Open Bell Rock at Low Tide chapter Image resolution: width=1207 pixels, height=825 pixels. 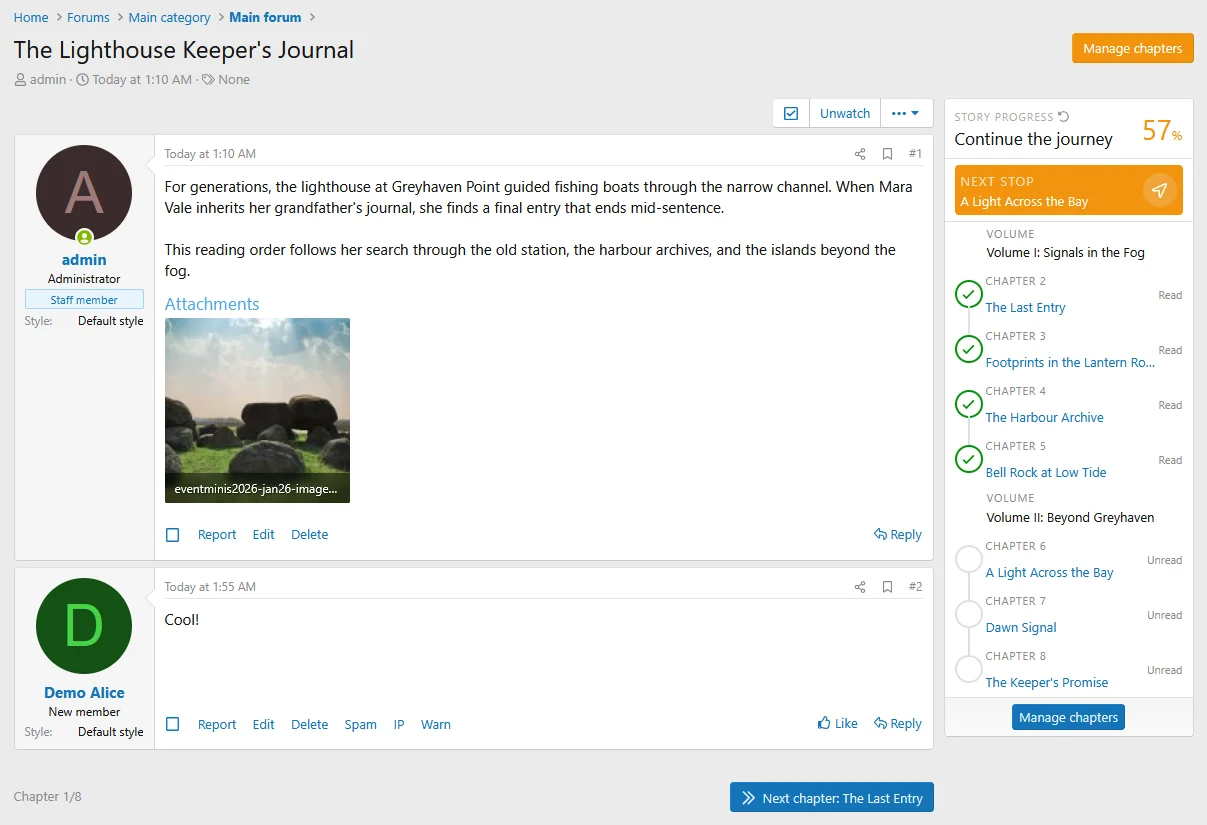pos(1046,473)
